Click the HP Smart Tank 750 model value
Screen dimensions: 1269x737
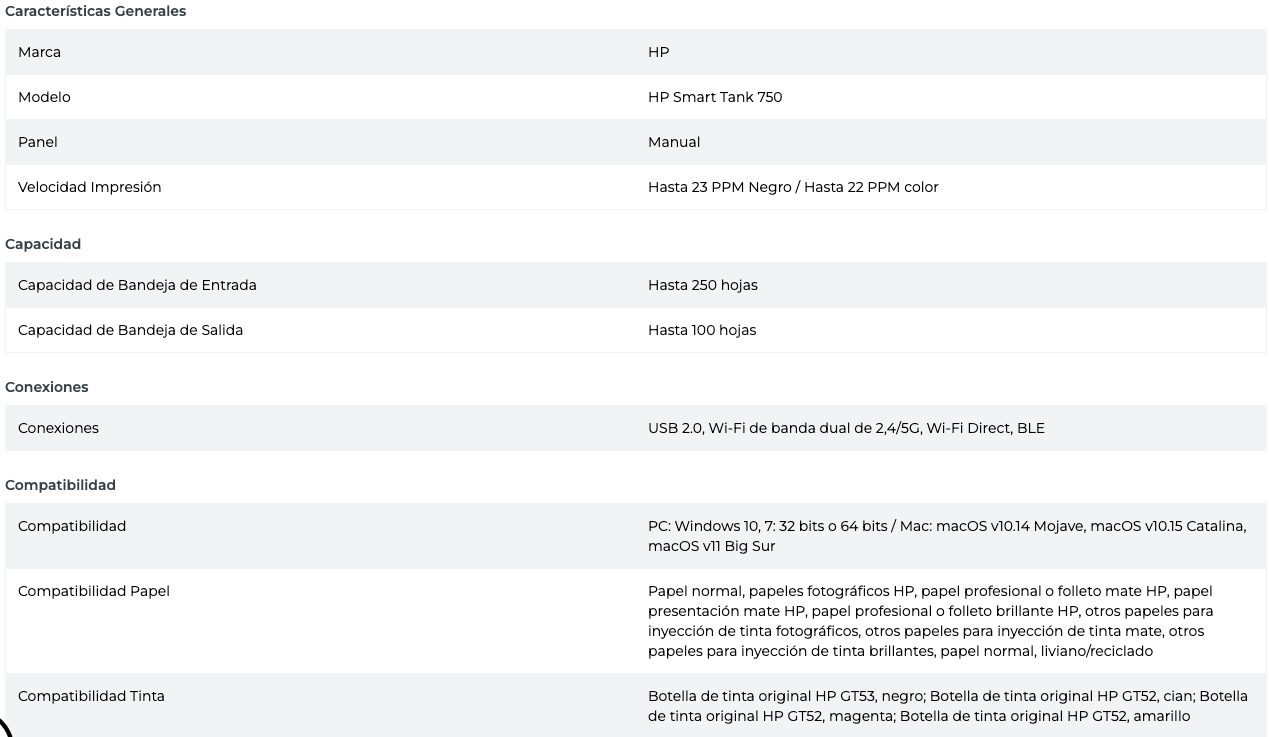pyautogui.click(x=714, y=97)
